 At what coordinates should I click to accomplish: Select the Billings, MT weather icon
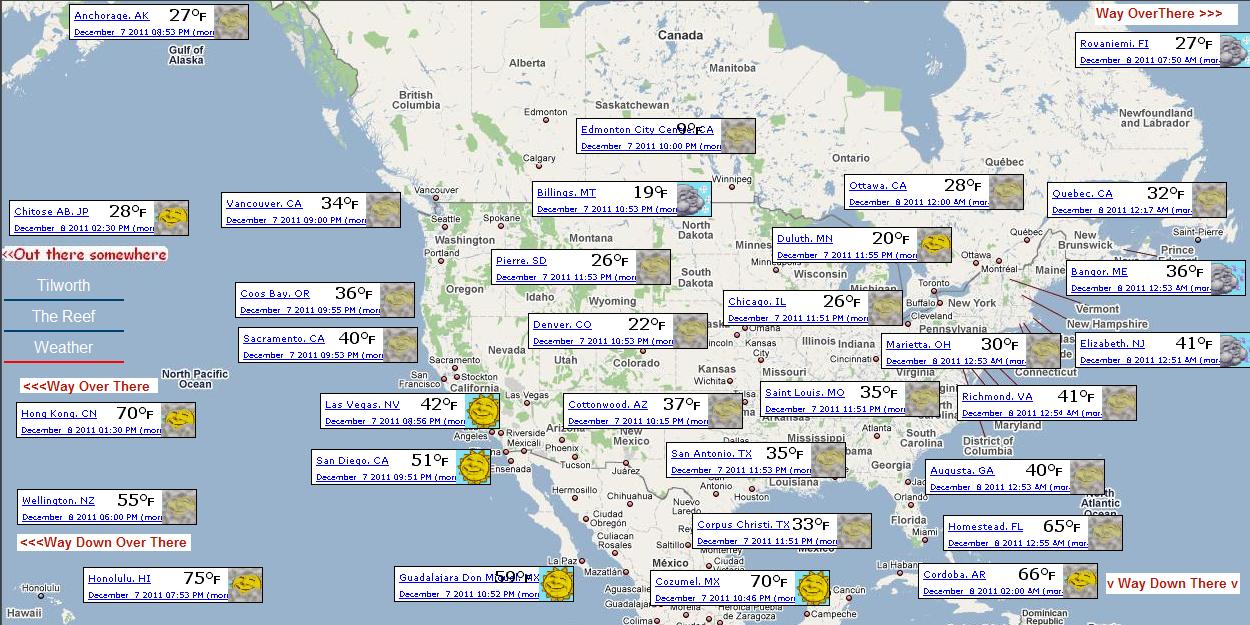(x=693, y=199)
